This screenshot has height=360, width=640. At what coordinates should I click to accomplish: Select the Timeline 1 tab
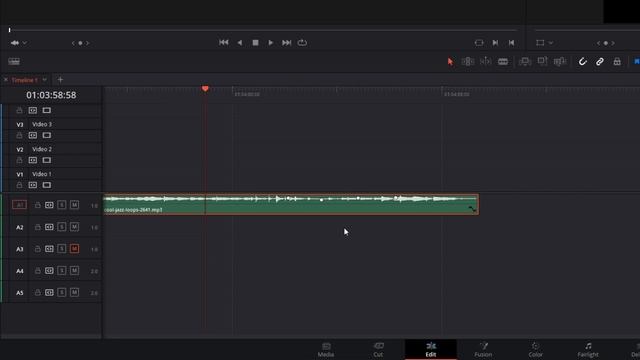[x=24, y=80]
